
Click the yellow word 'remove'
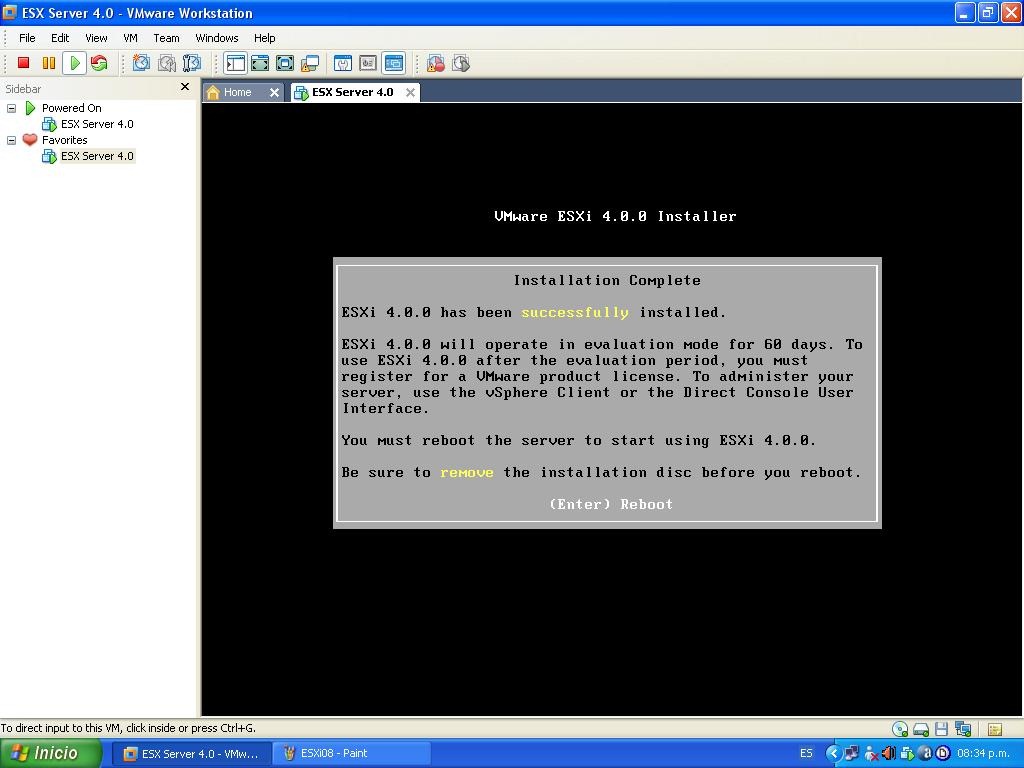coord(466,472)
